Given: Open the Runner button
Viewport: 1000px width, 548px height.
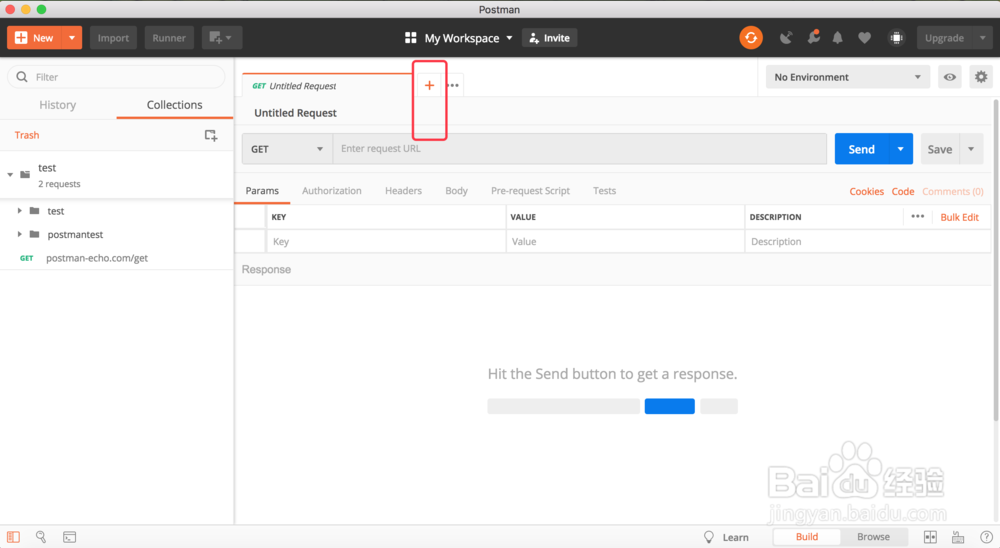Looking at the screenshot, I should (169, 38).
